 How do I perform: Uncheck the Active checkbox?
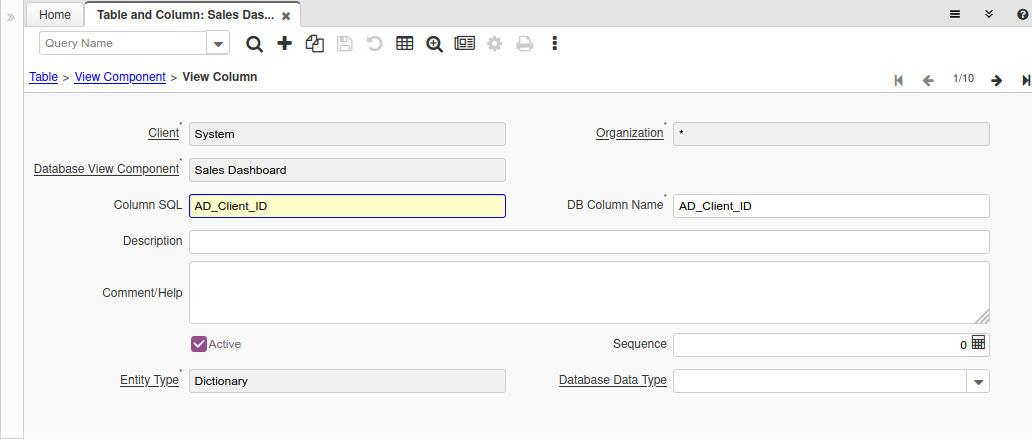(199, 344)
